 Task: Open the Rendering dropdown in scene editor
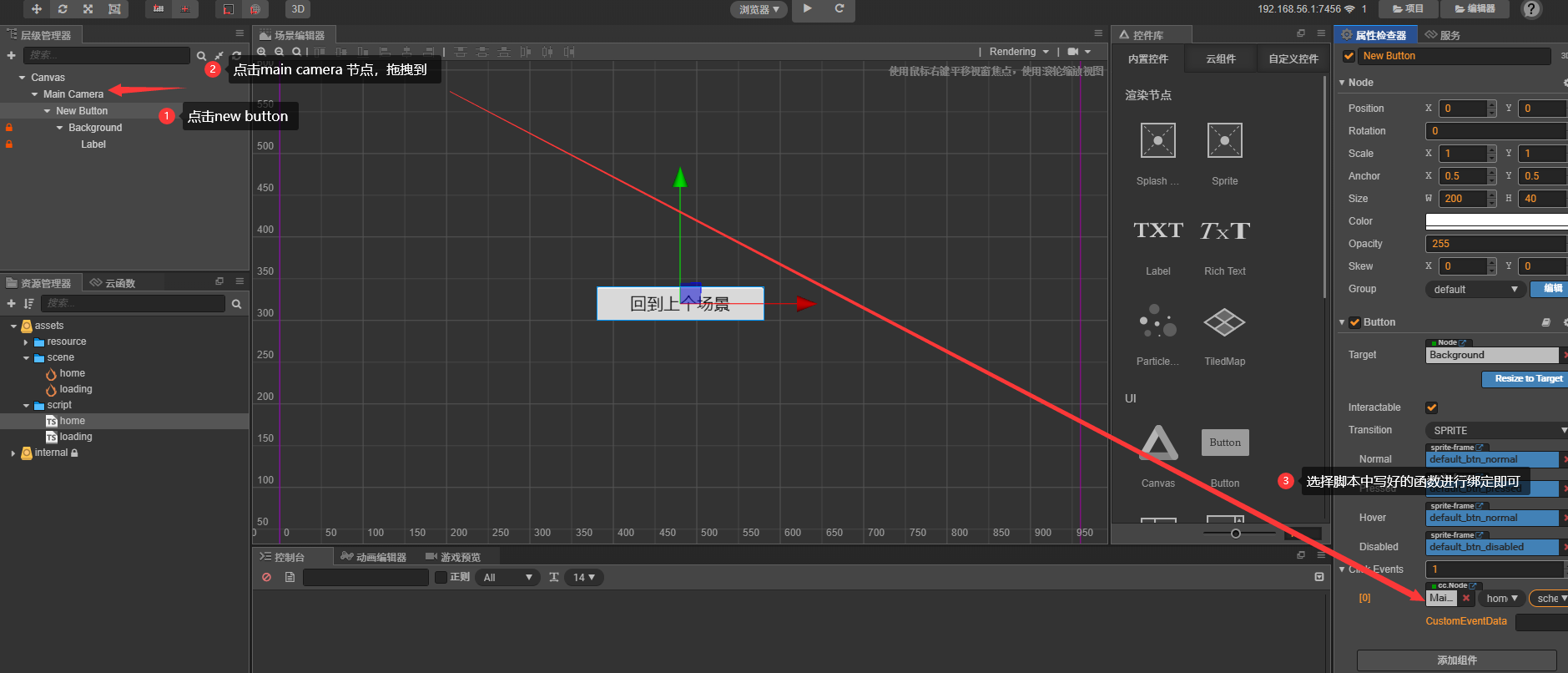[1019, 52]
